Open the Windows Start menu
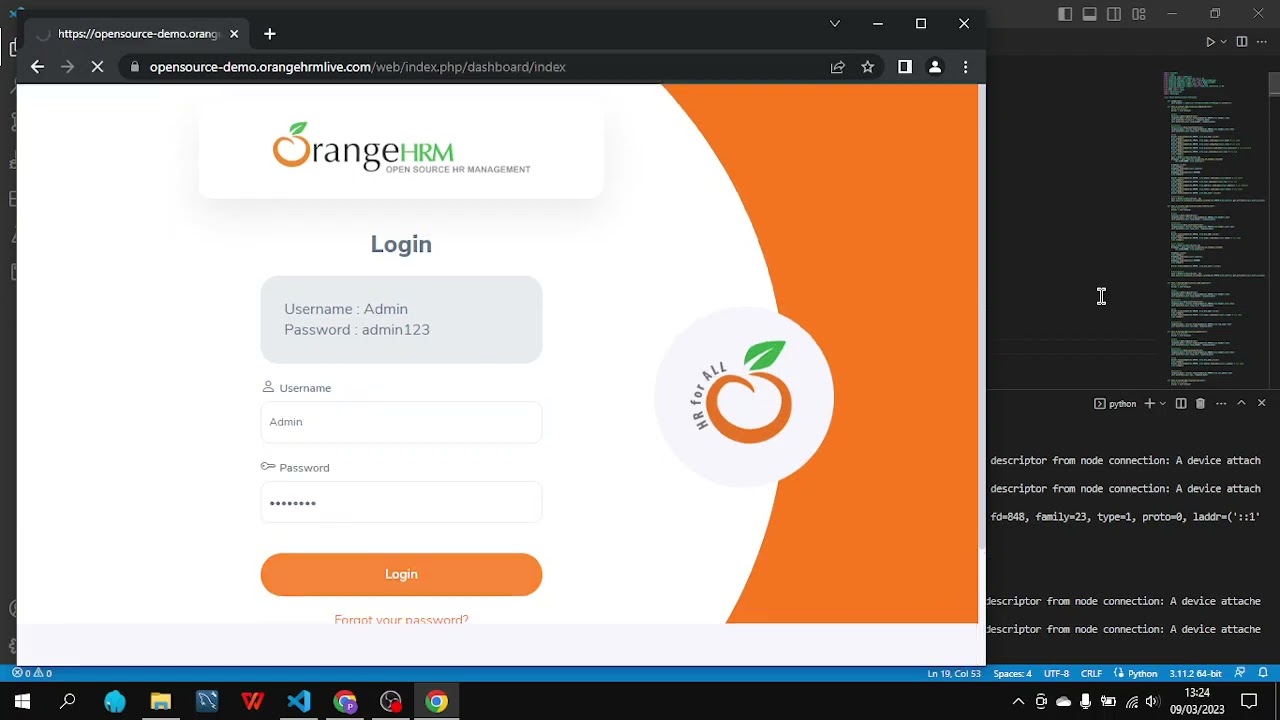Viewport: 1280px width, 720px height. (x=22, y=702)
